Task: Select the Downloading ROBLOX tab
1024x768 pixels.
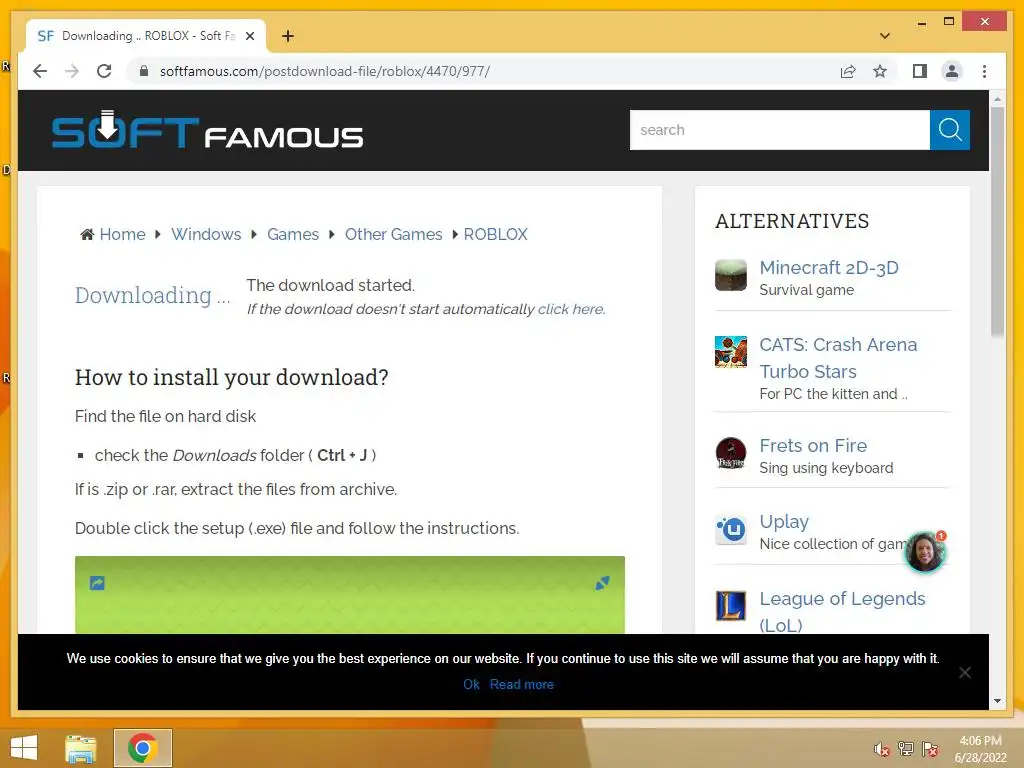Action: (145, 36)
